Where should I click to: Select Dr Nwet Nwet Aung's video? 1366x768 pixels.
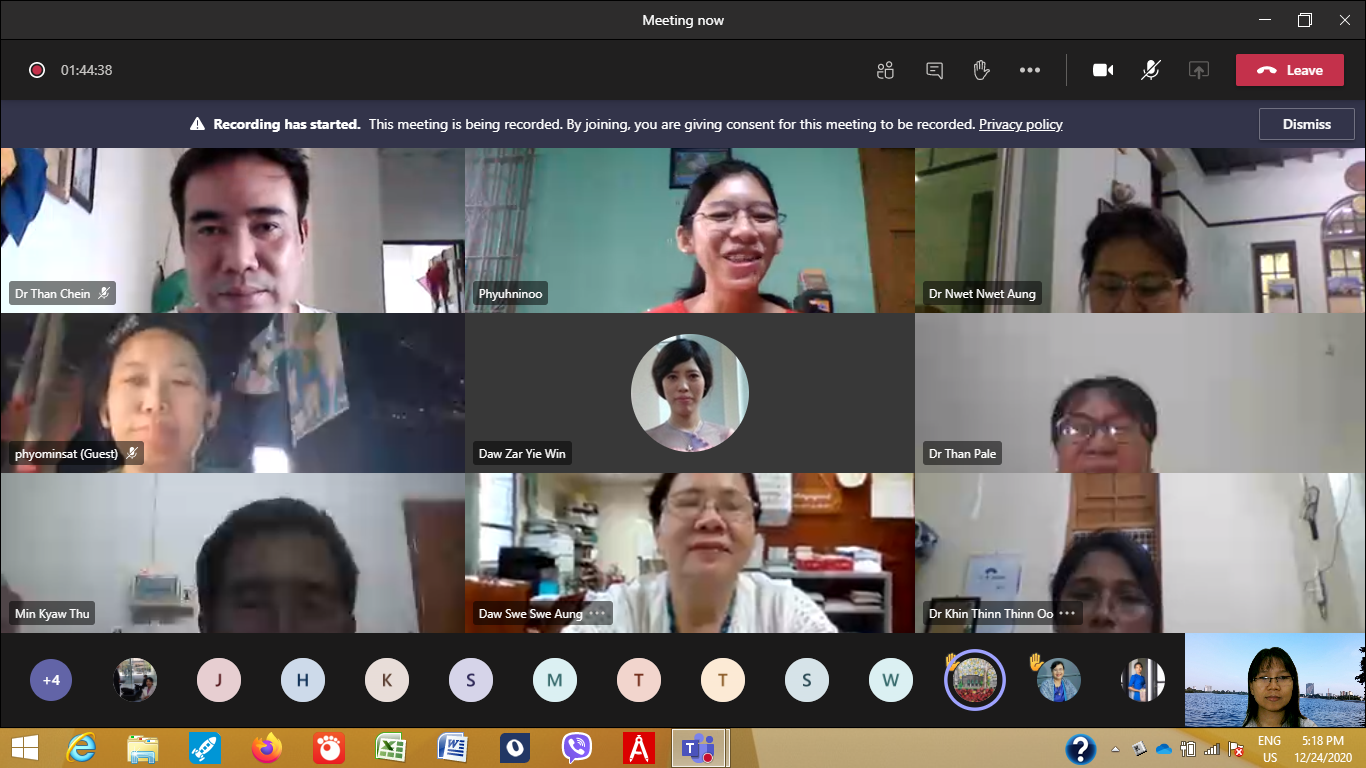(x=1140, y=230)
